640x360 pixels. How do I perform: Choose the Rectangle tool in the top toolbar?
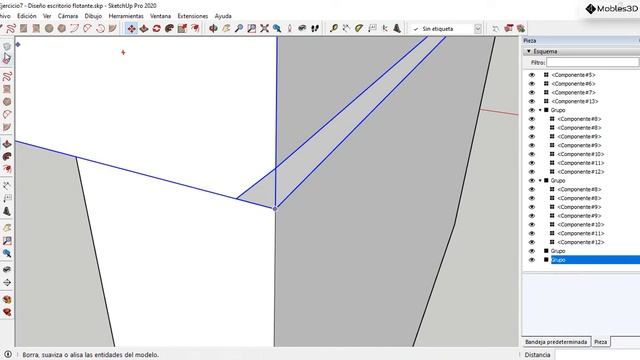(x=23, y=29)
